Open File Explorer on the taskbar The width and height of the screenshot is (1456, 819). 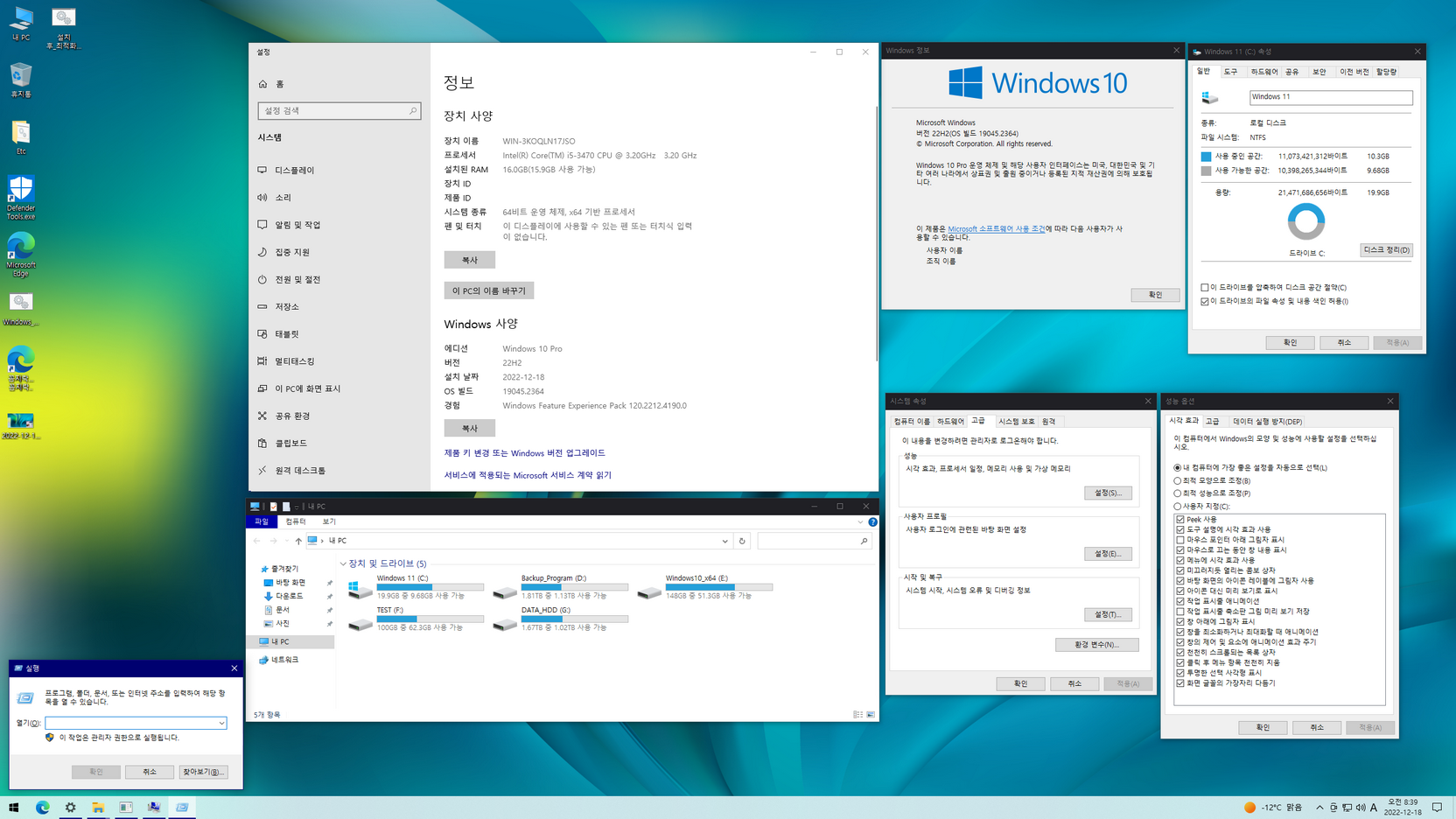point(98,808)
